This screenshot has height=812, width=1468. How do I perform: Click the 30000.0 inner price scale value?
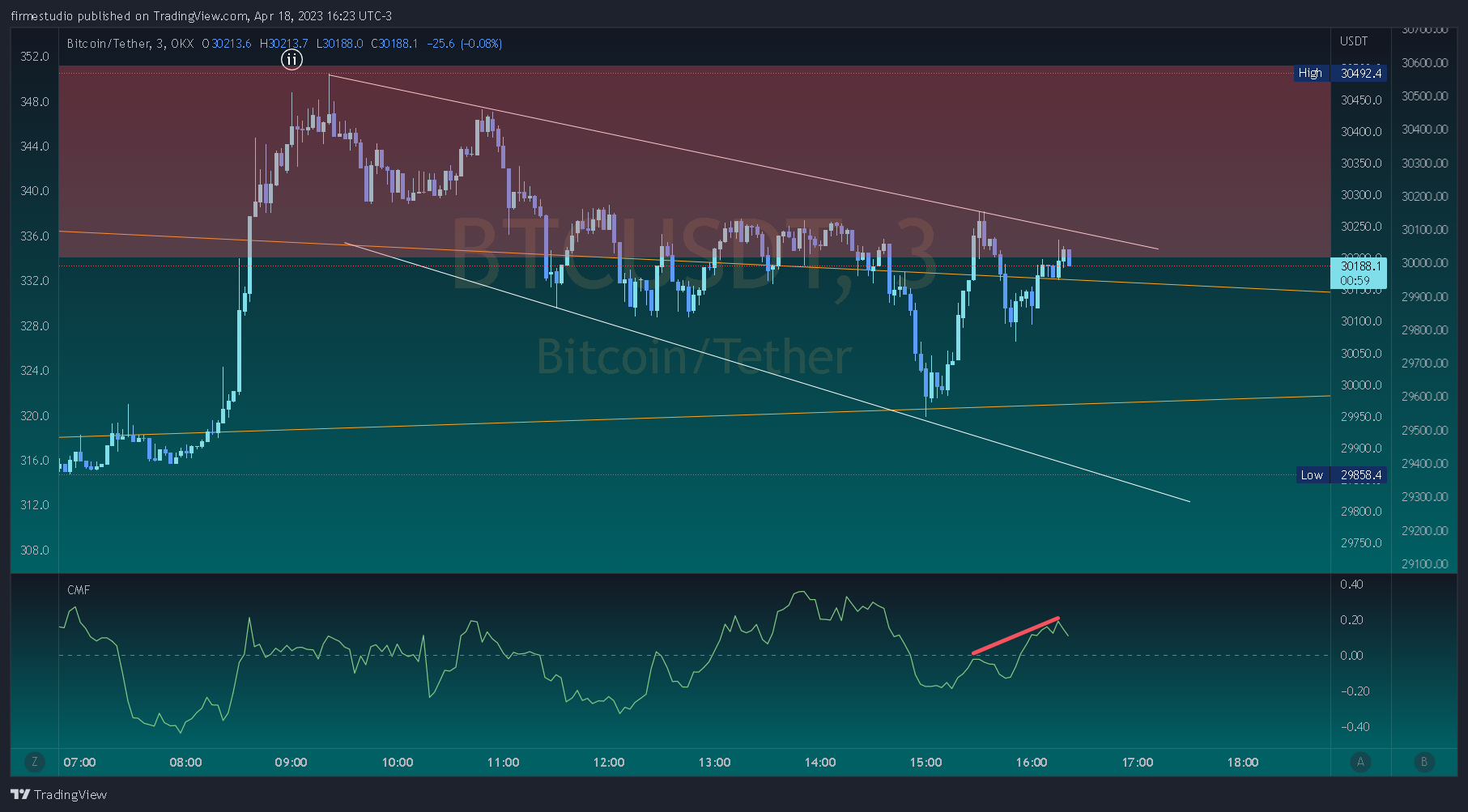tap(1361, 385)
